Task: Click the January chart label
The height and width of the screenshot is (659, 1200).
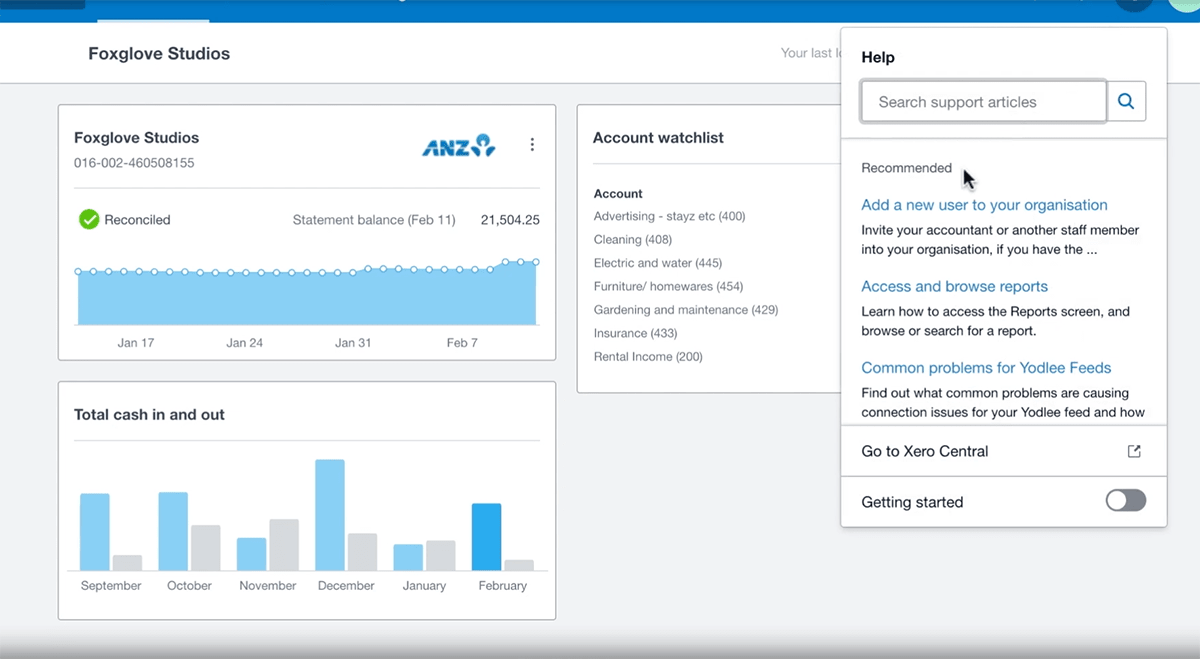Action: (424, 586)
